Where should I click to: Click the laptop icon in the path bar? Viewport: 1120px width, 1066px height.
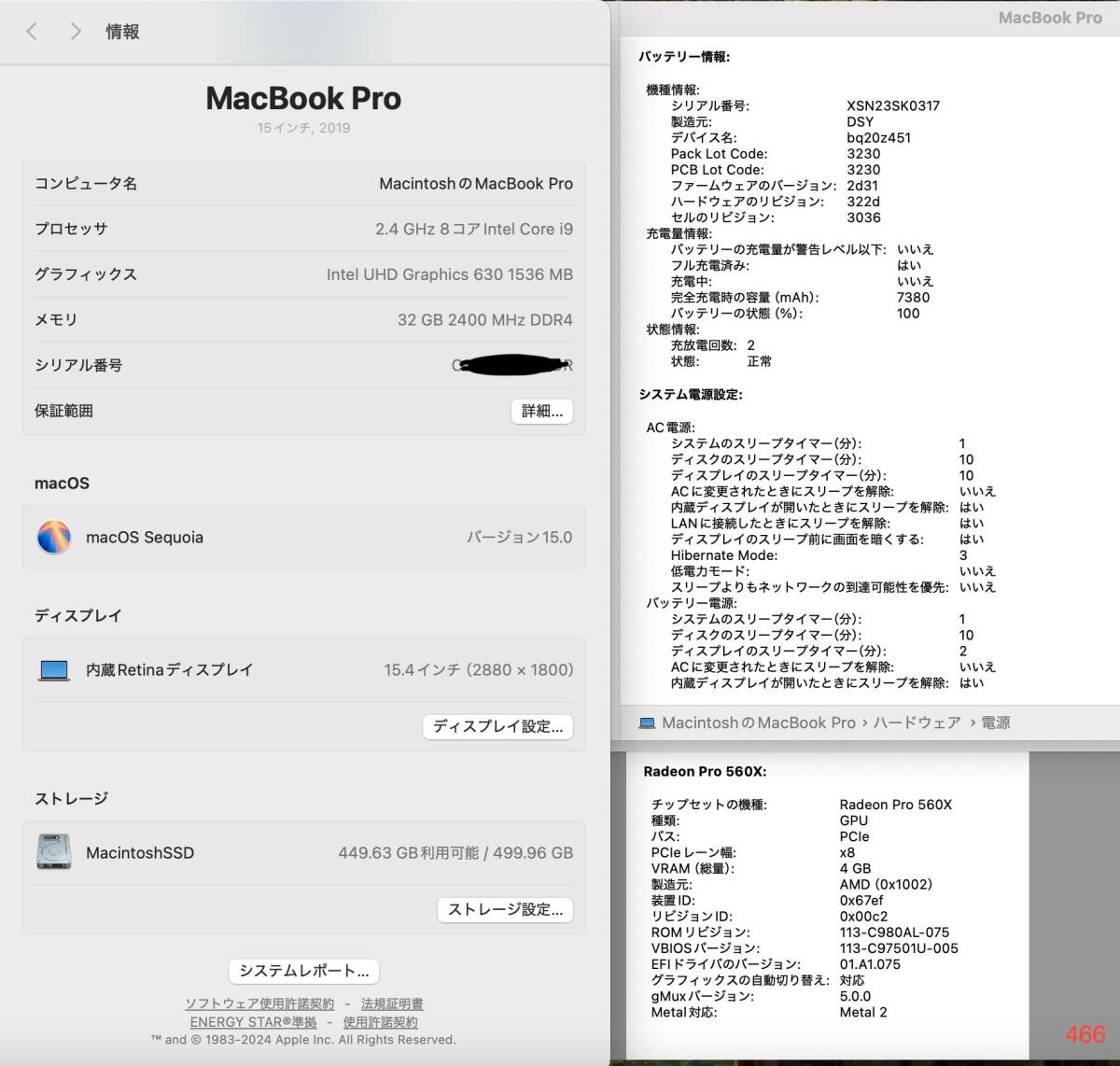click(x=647, y=722)
